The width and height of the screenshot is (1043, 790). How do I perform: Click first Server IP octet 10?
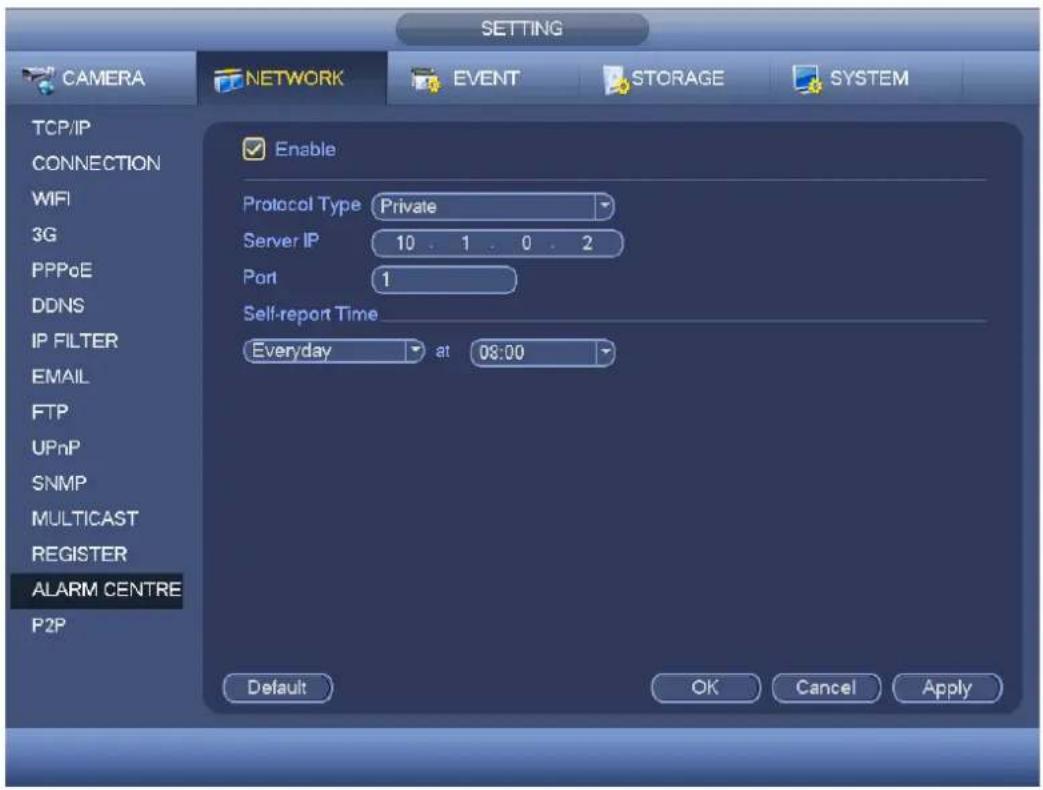pyautogui.click(x=405, y=243)
